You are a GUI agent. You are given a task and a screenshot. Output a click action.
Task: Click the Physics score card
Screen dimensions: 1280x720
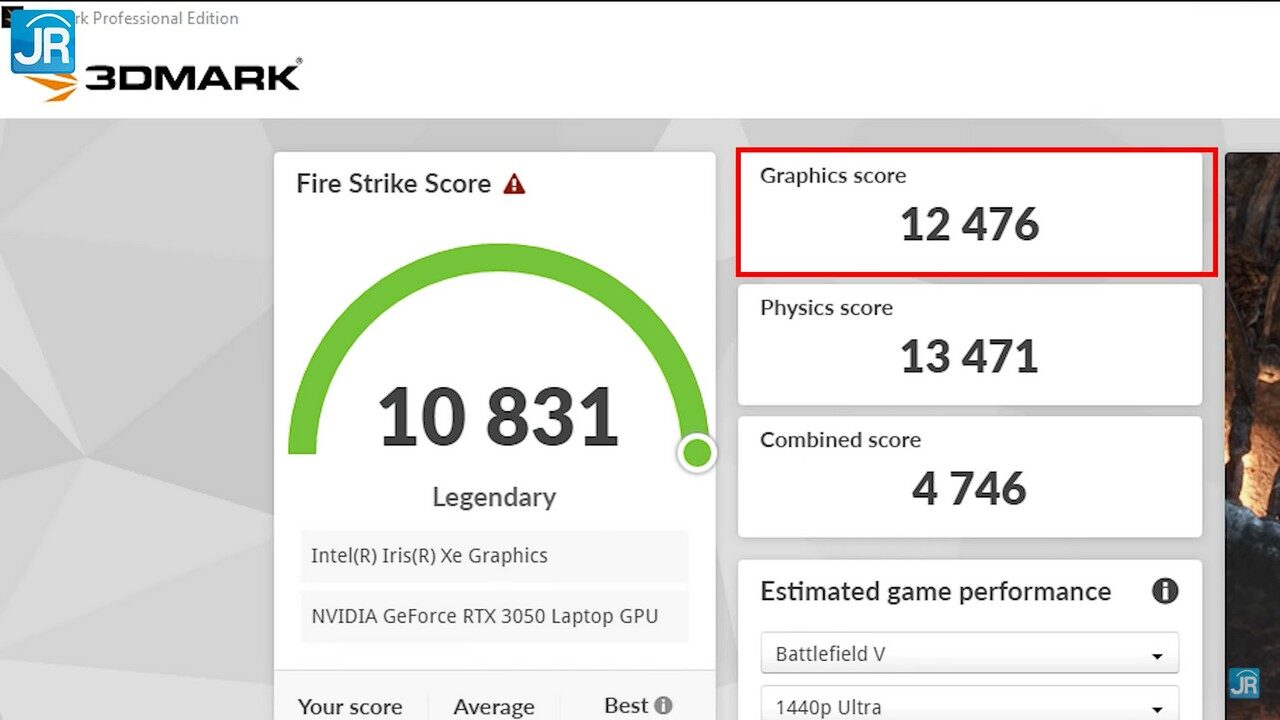(969, 343)
